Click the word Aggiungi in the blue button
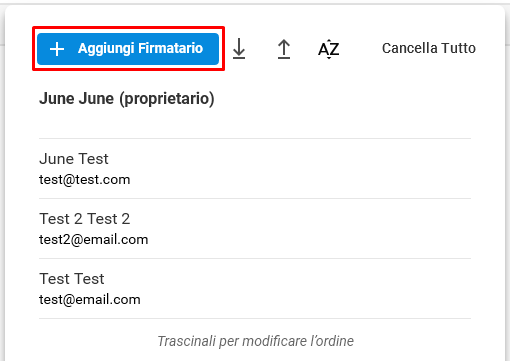 106,49
